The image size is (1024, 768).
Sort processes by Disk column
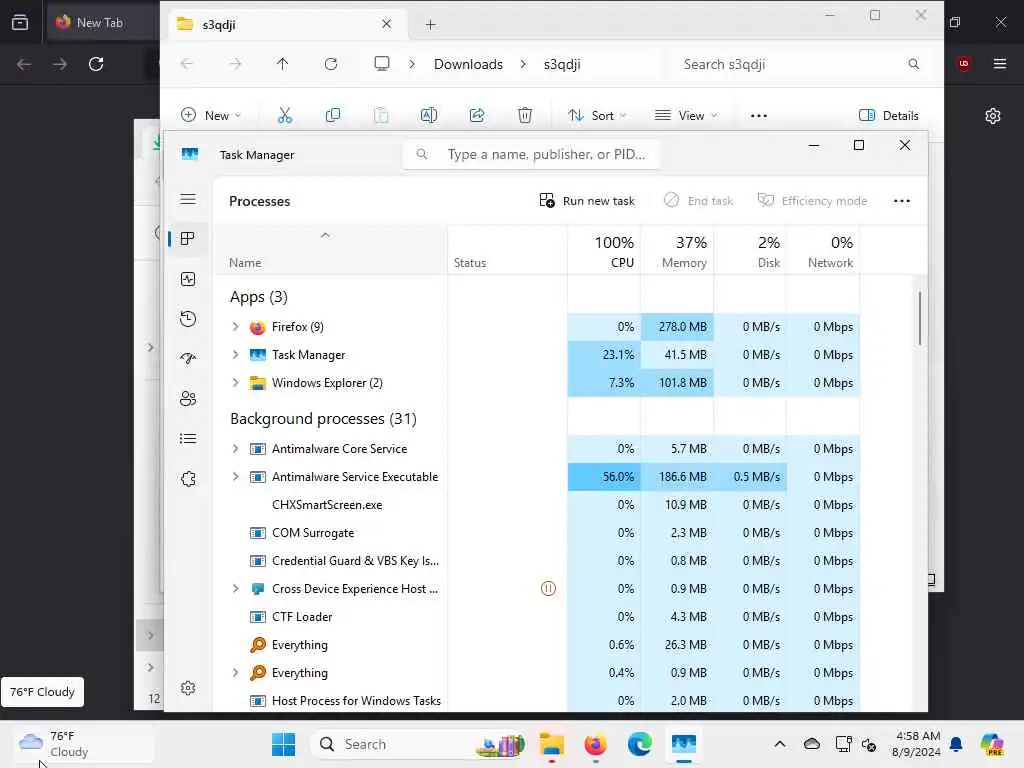[750, 251]
